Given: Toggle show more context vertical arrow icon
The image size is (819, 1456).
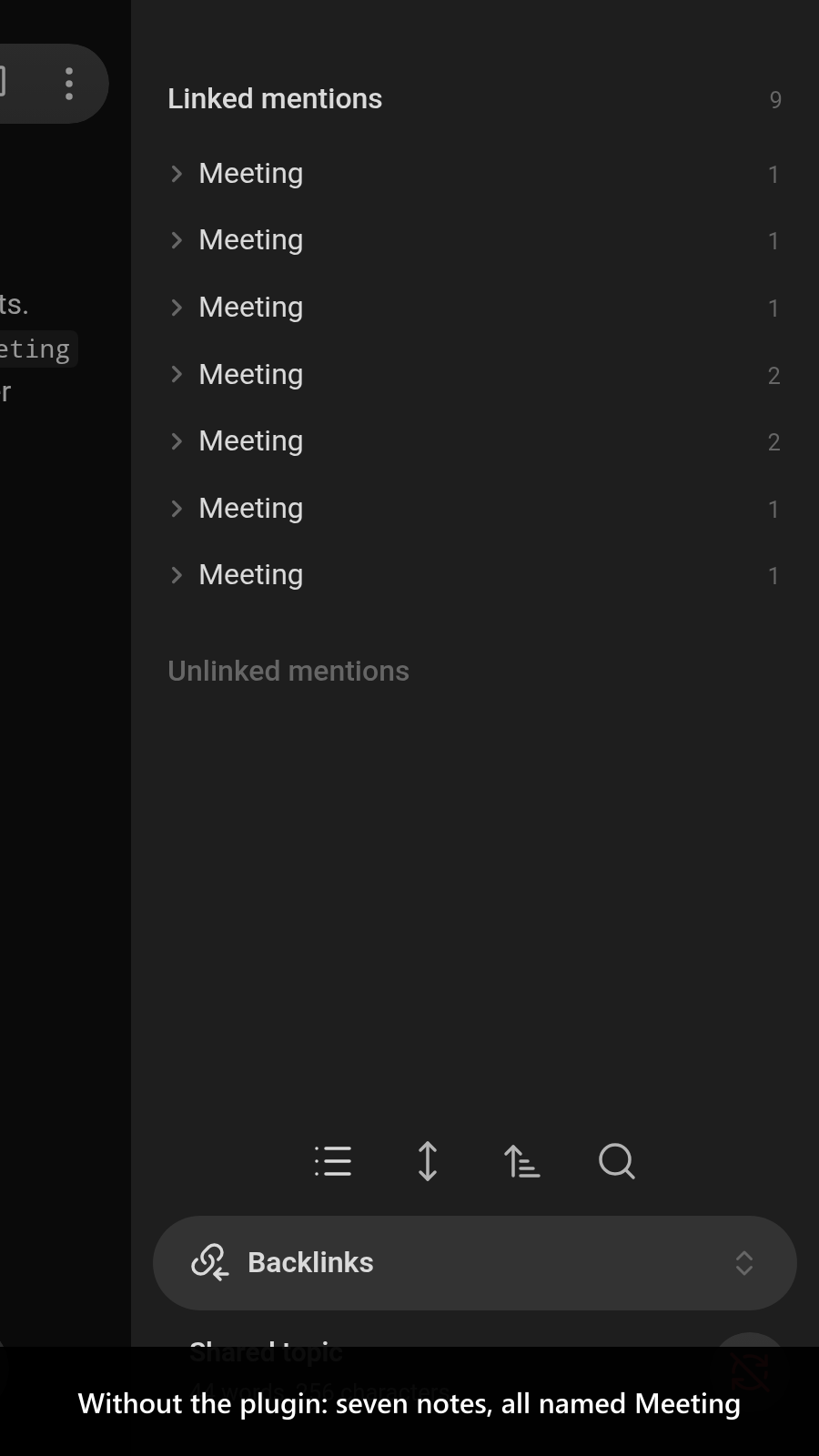Looking at the screenshot, I should click(x=428, y=1161).
